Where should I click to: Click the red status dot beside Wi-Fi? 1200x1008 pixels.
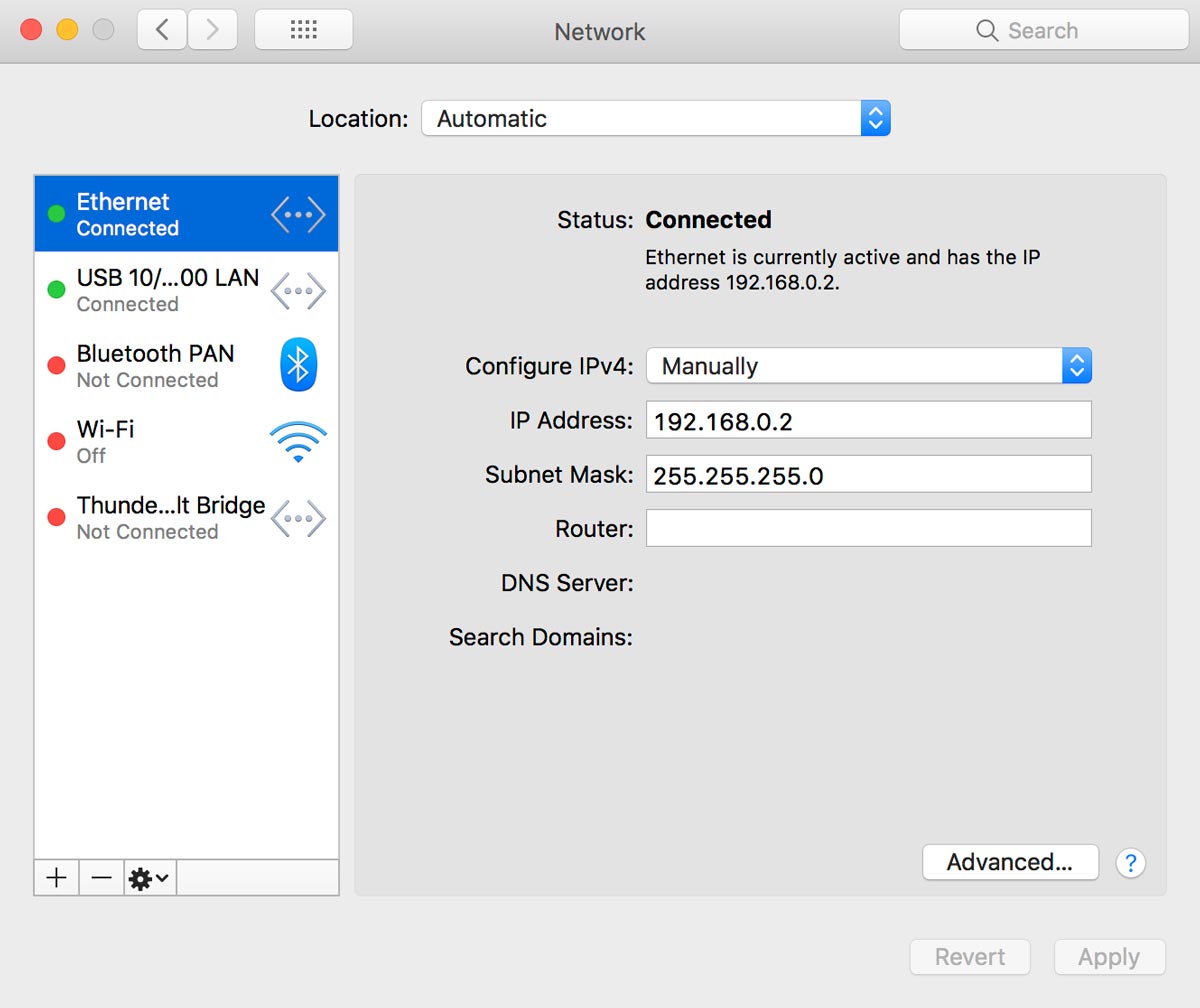[56, 441]
